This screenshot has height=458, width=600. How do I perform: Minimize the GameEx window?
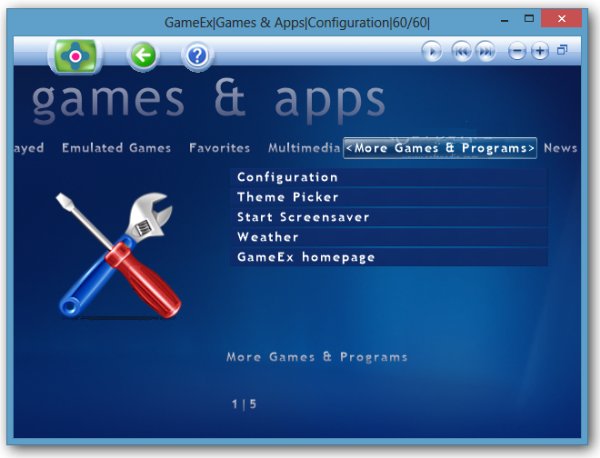[505, 20]
